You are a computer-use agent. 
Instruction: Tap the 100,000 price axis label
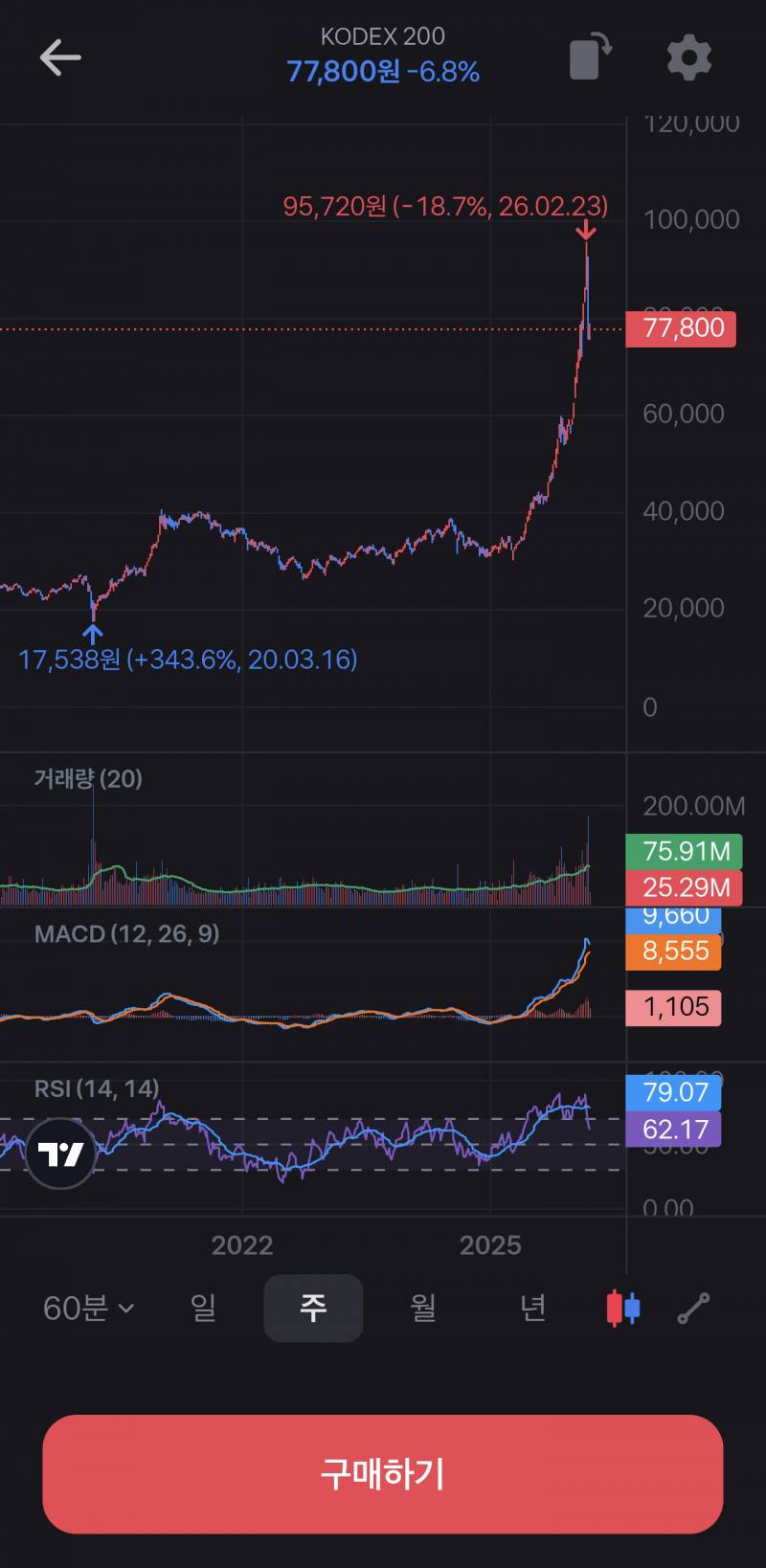click(691, 220)
